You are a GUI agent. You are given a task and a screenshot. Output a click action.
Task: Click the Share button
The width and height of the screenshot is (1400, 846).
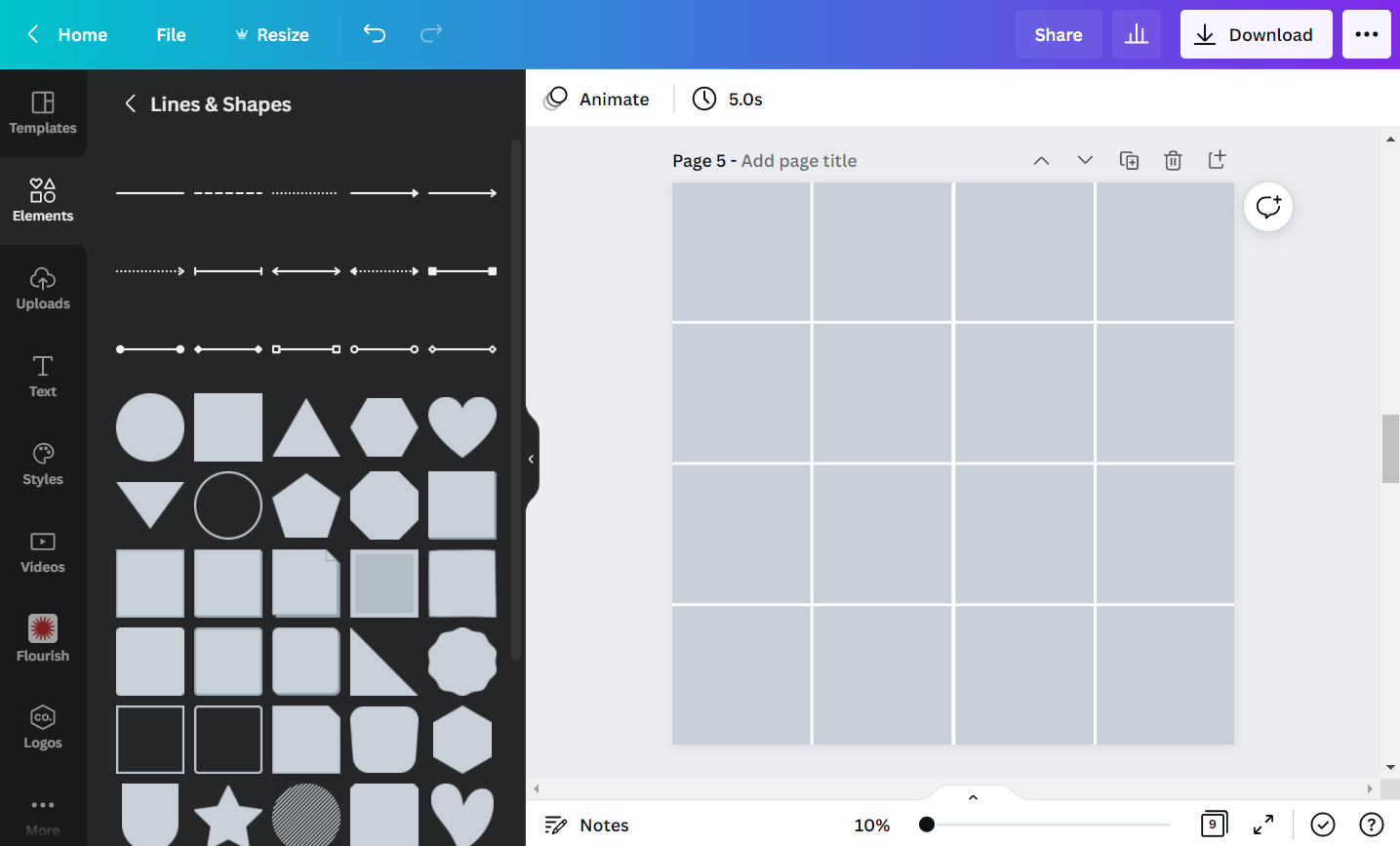1059,33
